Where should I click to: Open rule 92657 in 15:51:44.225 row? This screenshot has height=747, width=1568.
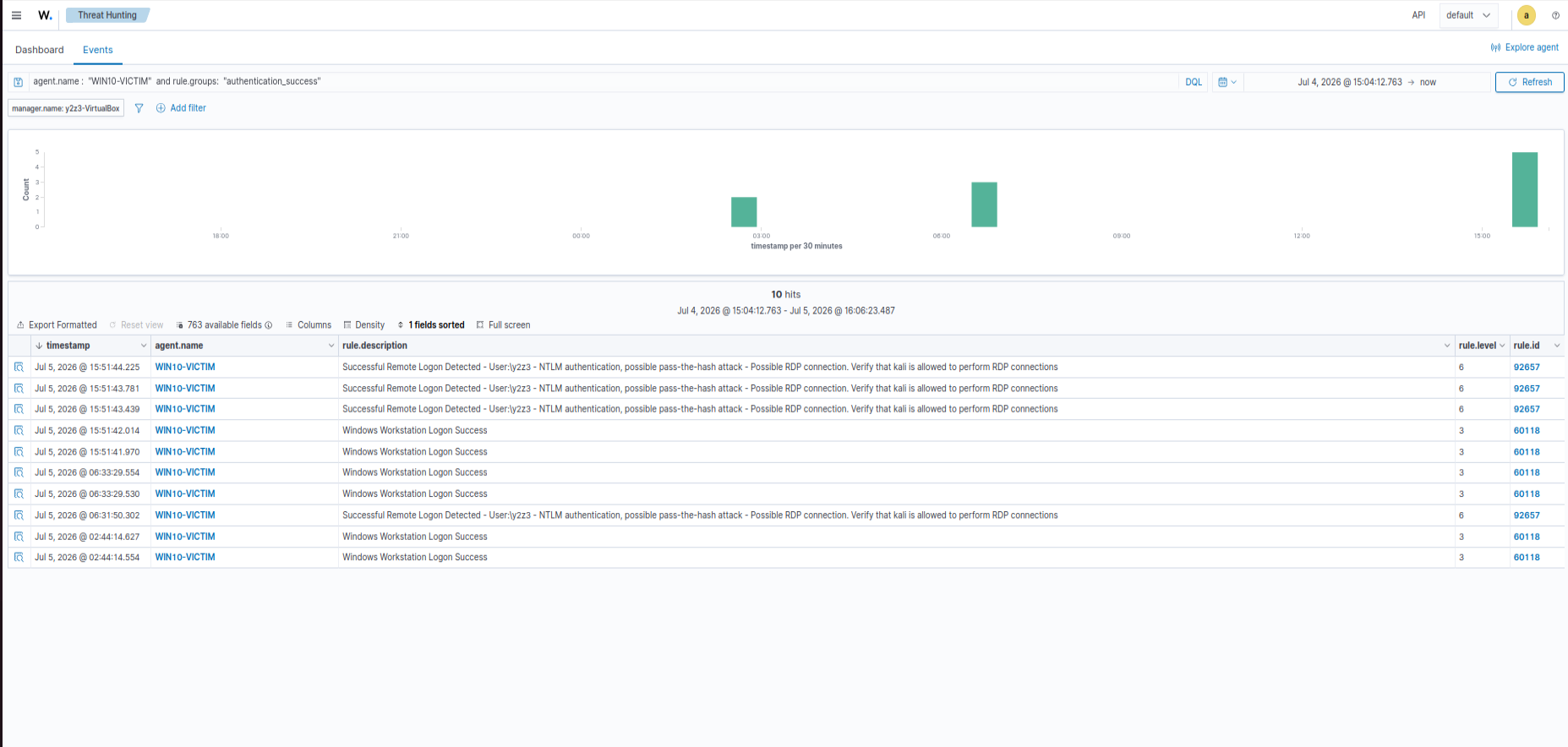(1527, 368)
